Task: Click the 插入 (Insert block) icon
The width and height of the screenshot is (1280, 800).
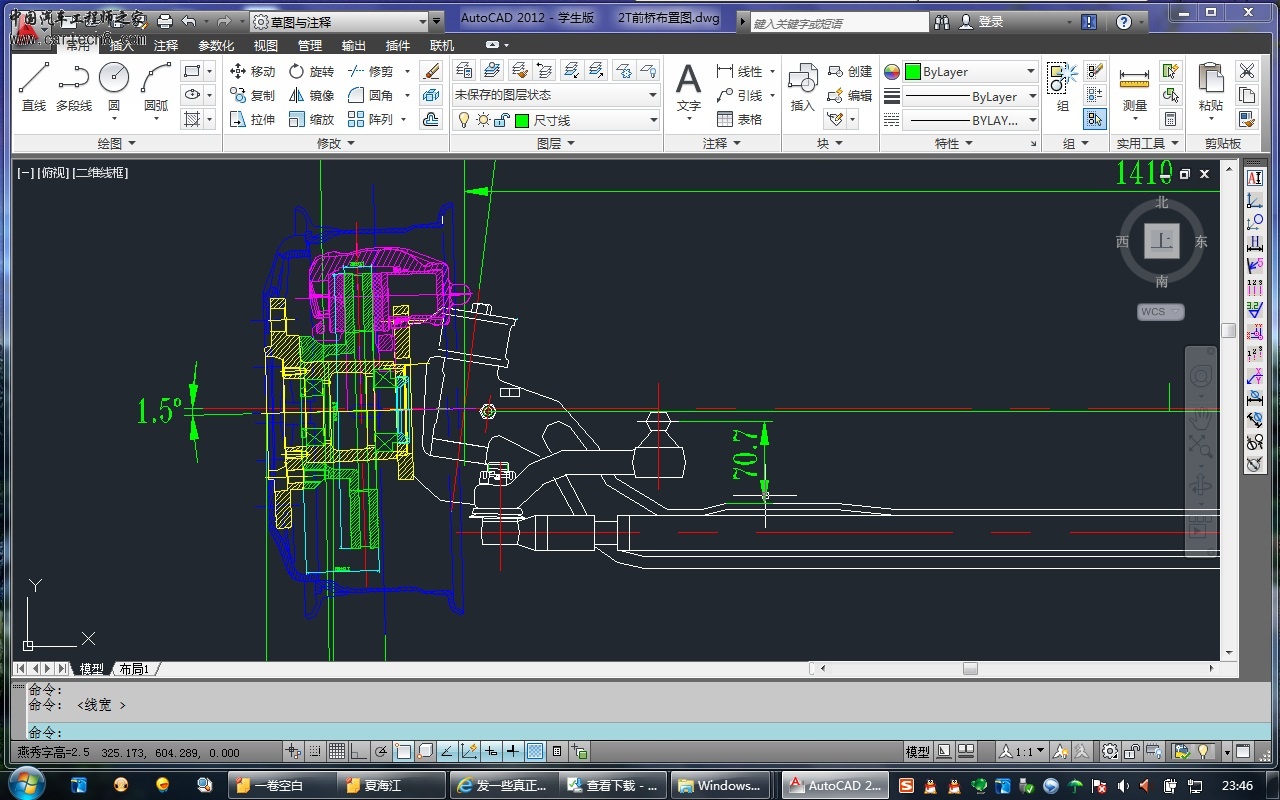Action: tap(802, 87)
